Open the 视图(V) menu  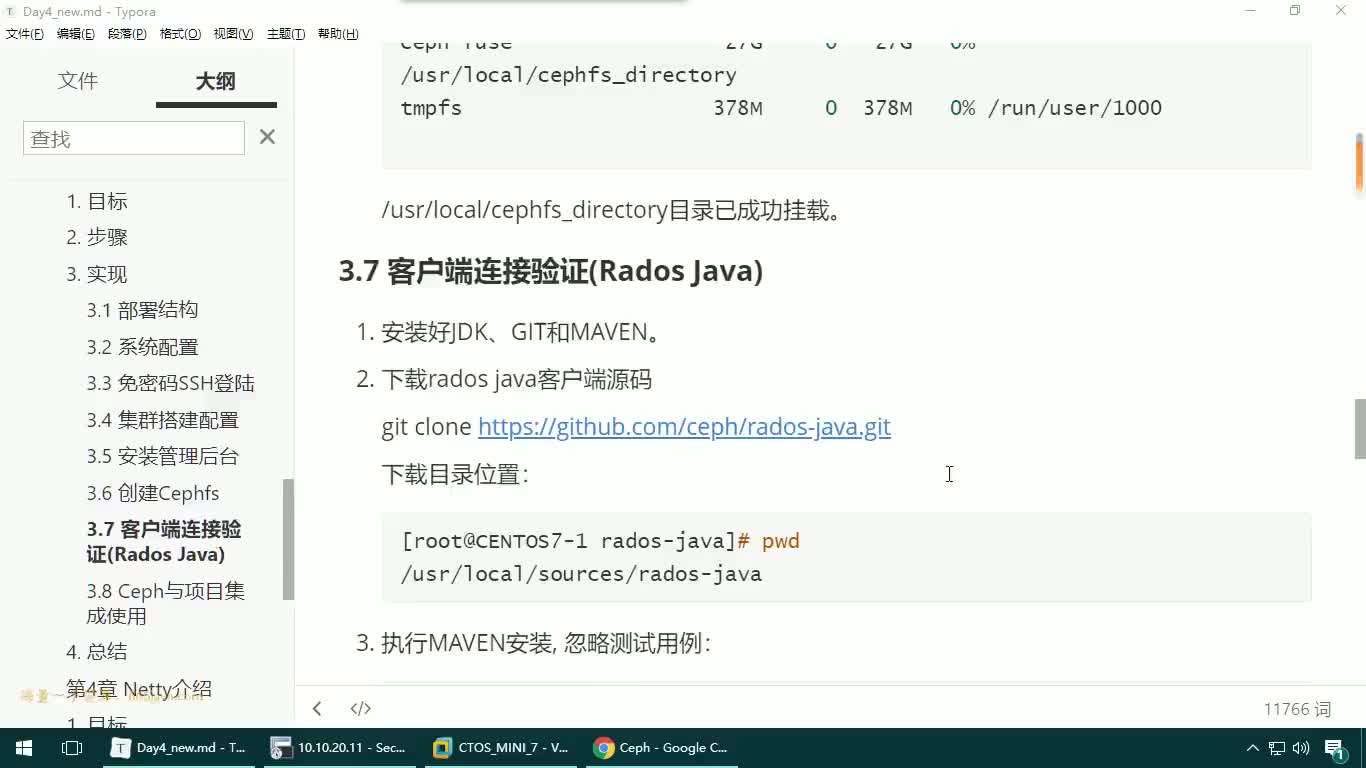pos(233,34)
